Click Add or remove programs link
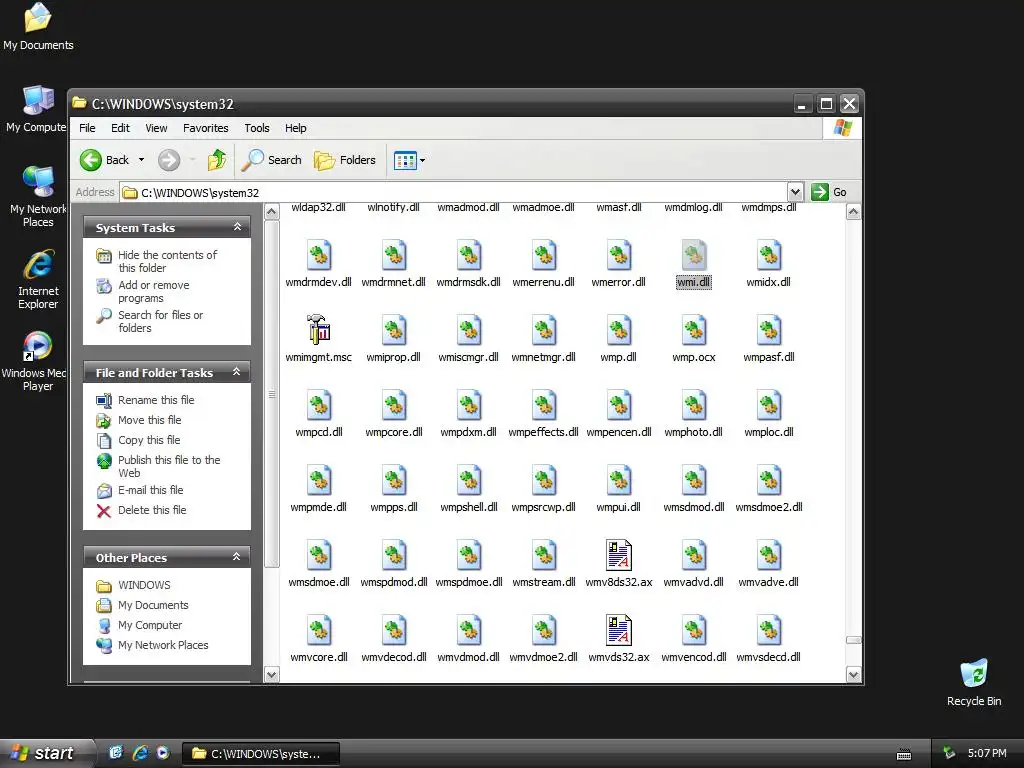Viewport: 1024px width, 768px height. click(x=153, y=291)
